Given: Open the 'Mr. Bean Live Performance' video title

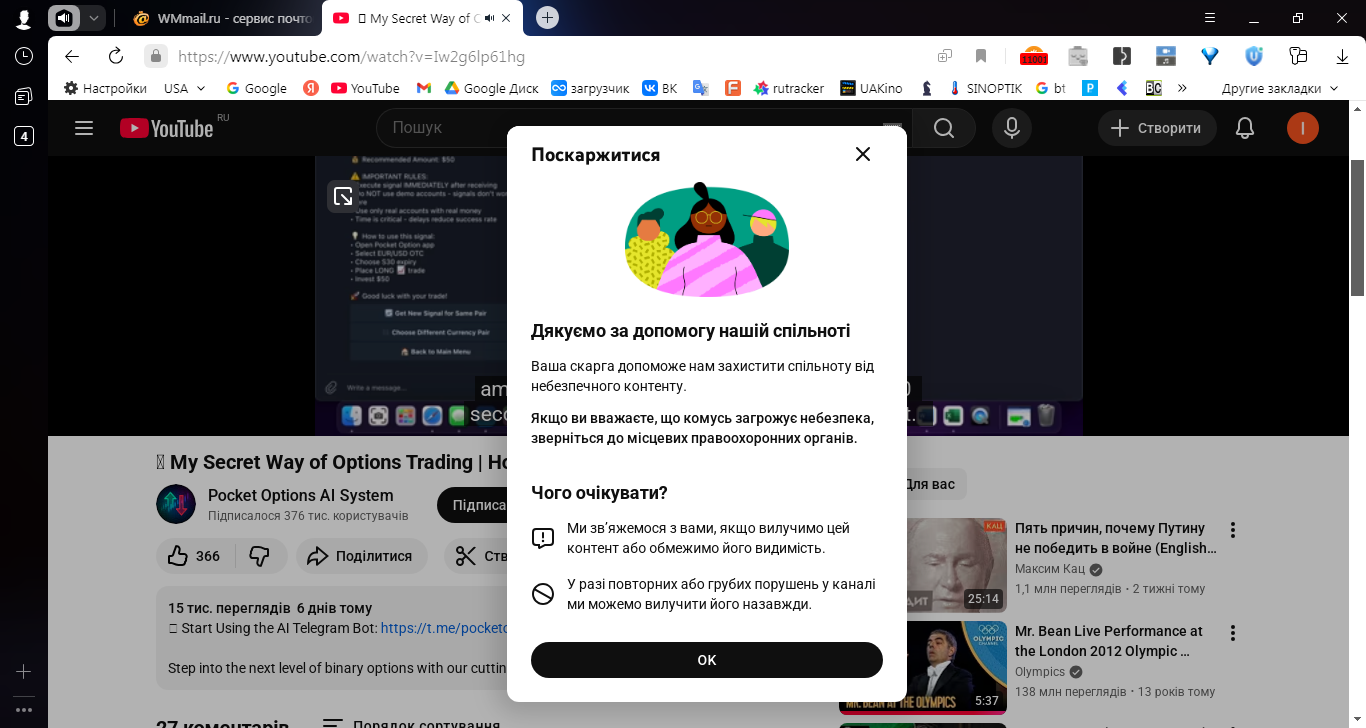Looking at the screenshot, I should 1109,641.
